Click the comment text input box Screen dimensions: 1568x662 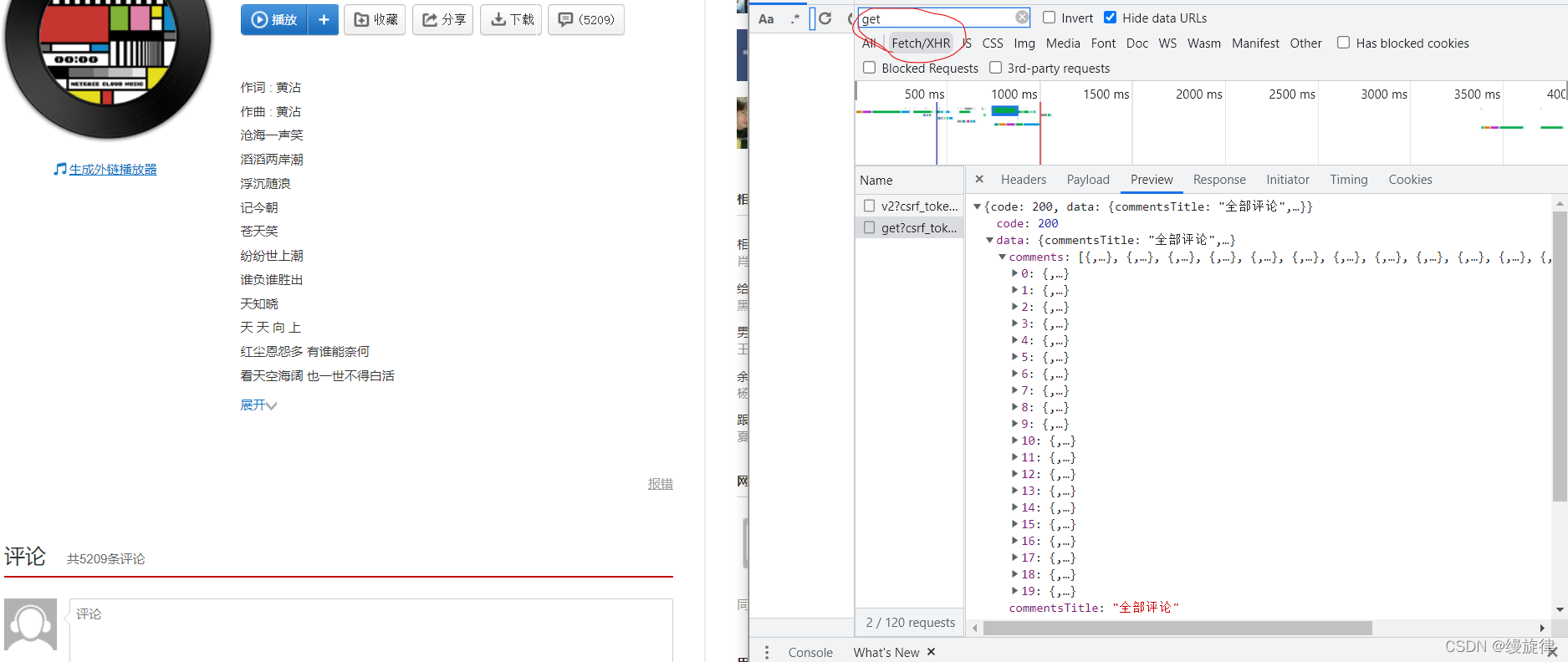tap(371, 630)
